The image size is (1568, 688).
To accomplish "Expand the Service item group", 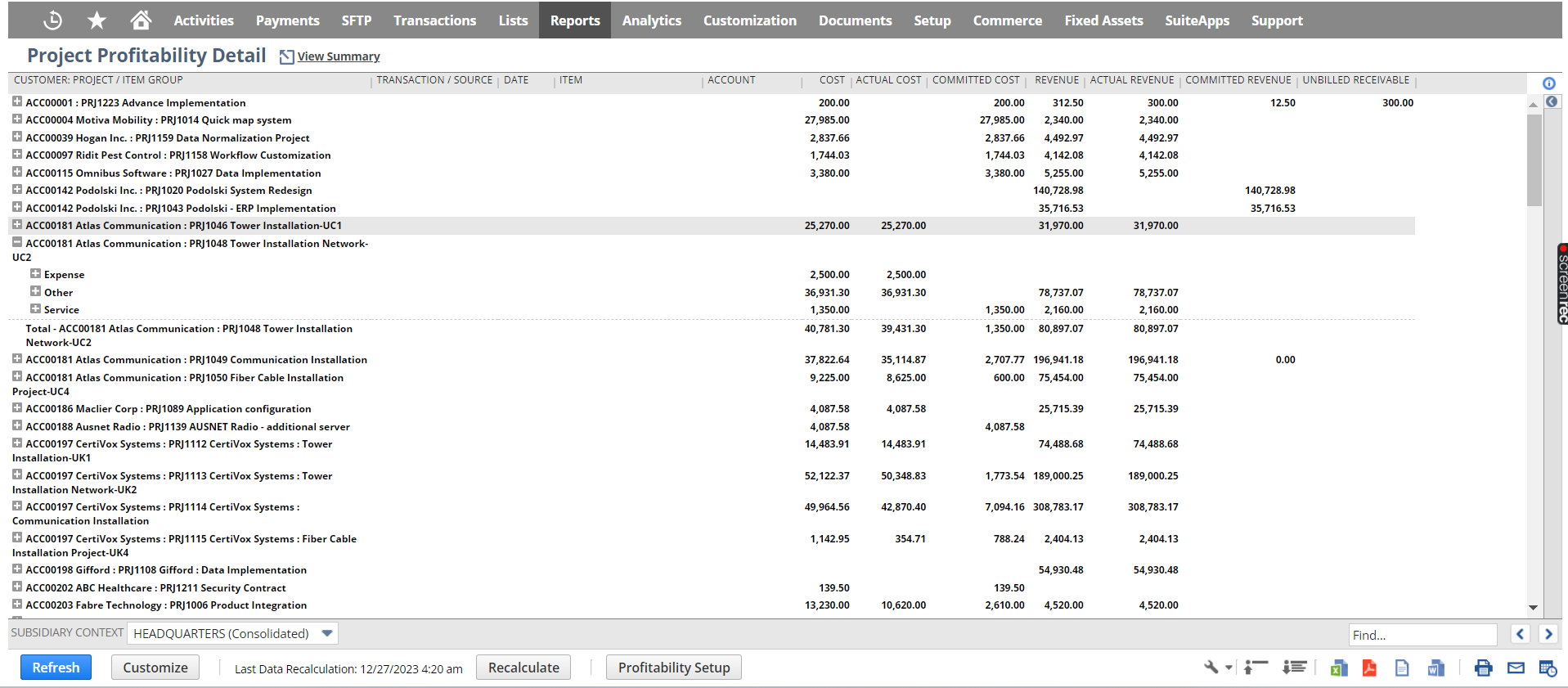I will (35, 308).
